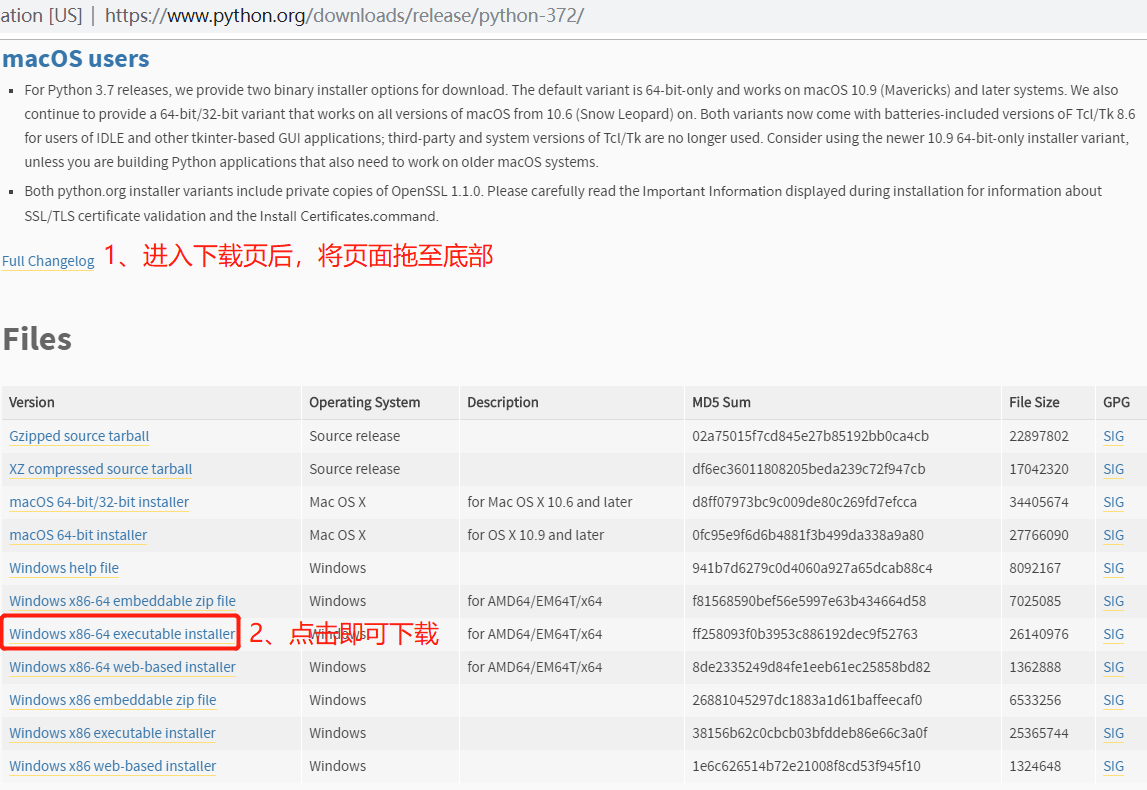Click the File Size column header
The width and height of the screenshot is (1147, 790).
click(x=1033, y=402)
